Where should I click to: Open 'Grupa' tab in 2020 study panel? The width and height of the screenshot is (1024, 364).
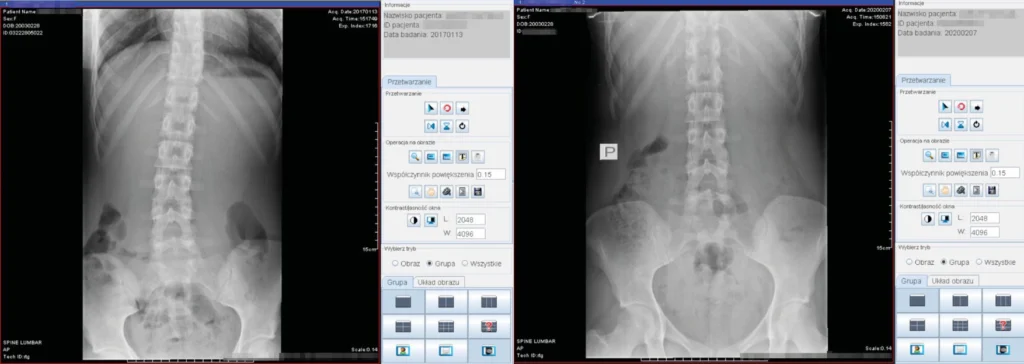pos(911,280)
